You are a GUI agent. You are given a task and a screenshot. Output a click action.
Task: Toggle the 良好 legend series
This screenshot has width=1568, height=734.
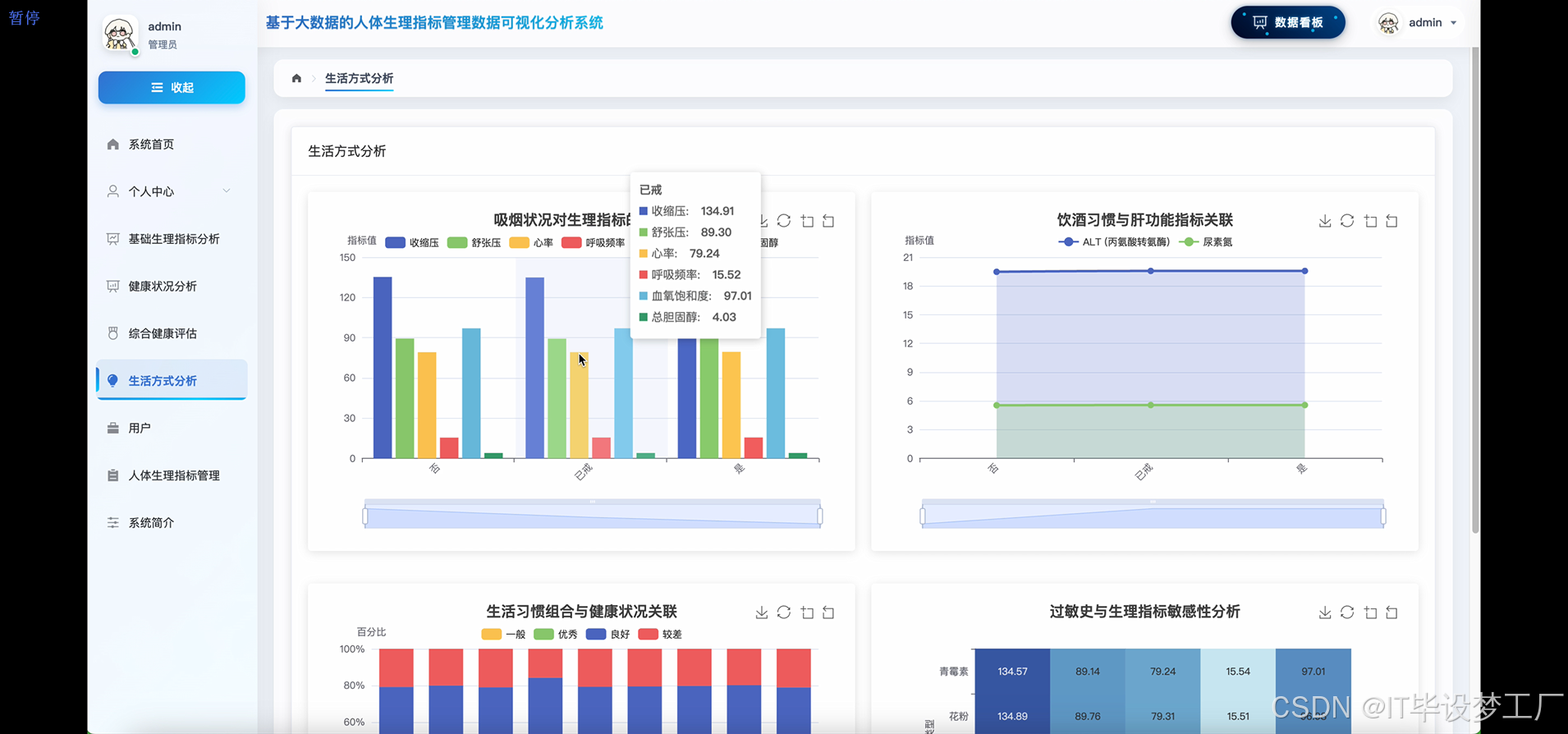[608, 635]
